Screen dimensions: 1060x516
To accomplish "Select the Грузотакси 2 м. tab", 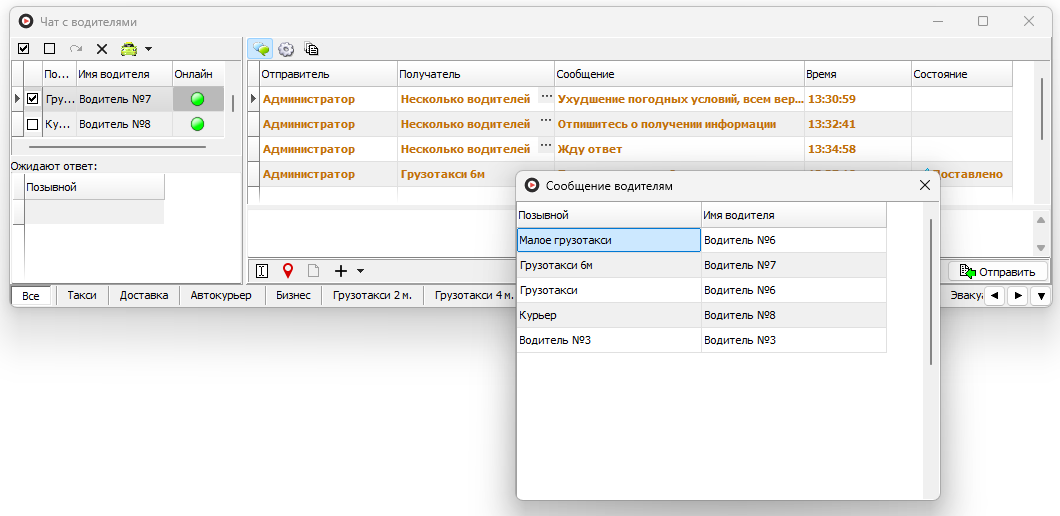I will tap(372, 296).
